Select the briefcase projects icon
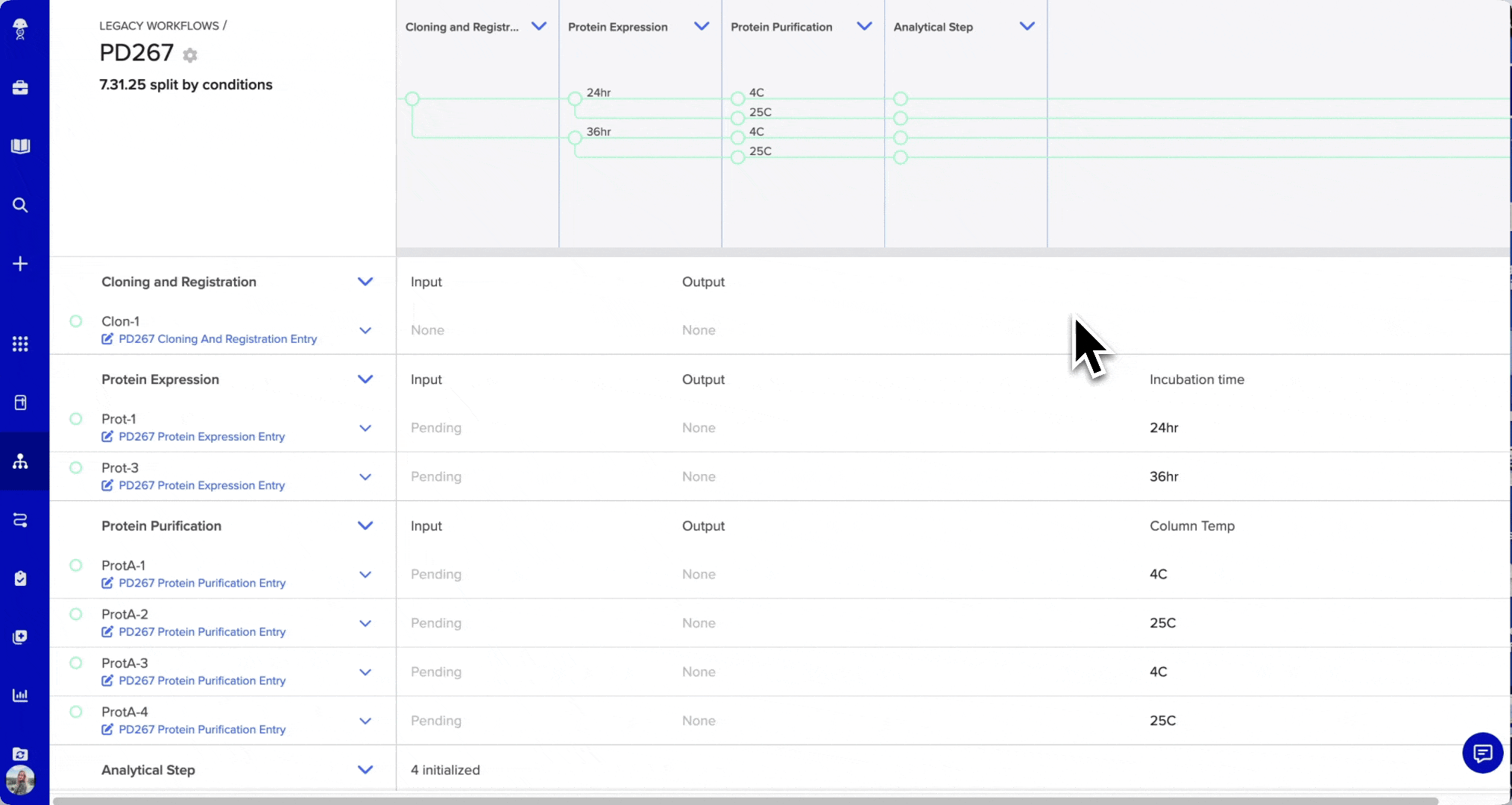The image size is (1512, 805). 20,87
